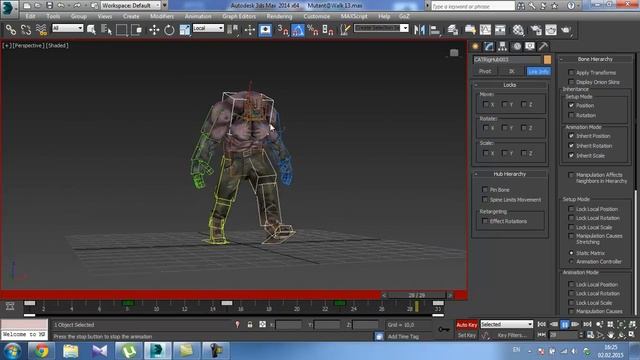The width and height of the screenshot is (640, 360).
Task: Enable the Pin Bone checkbox
Action: coord(485,190)
